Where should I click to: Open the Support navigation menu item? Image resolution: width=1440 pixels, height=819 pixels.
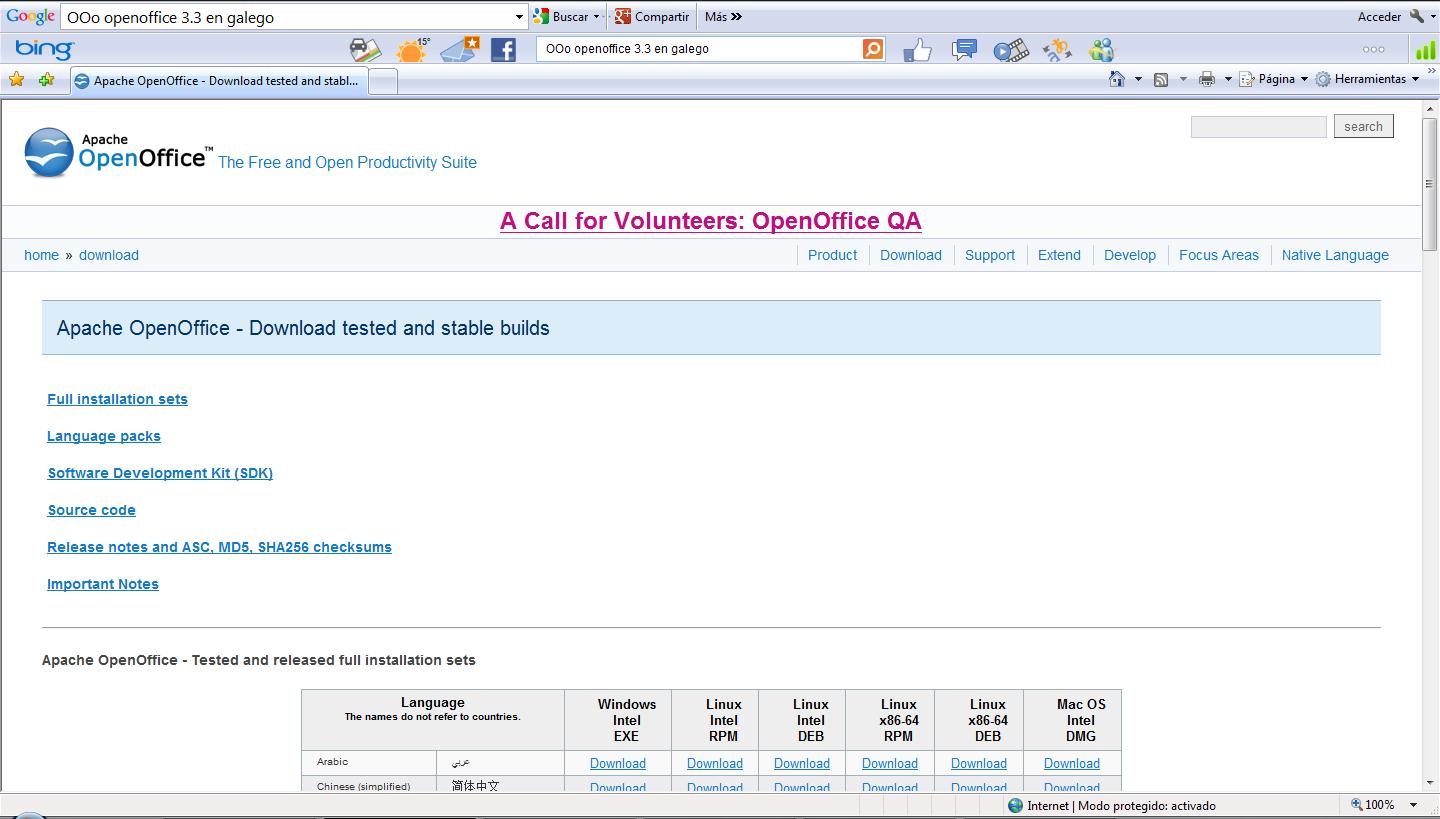[989, 255]
